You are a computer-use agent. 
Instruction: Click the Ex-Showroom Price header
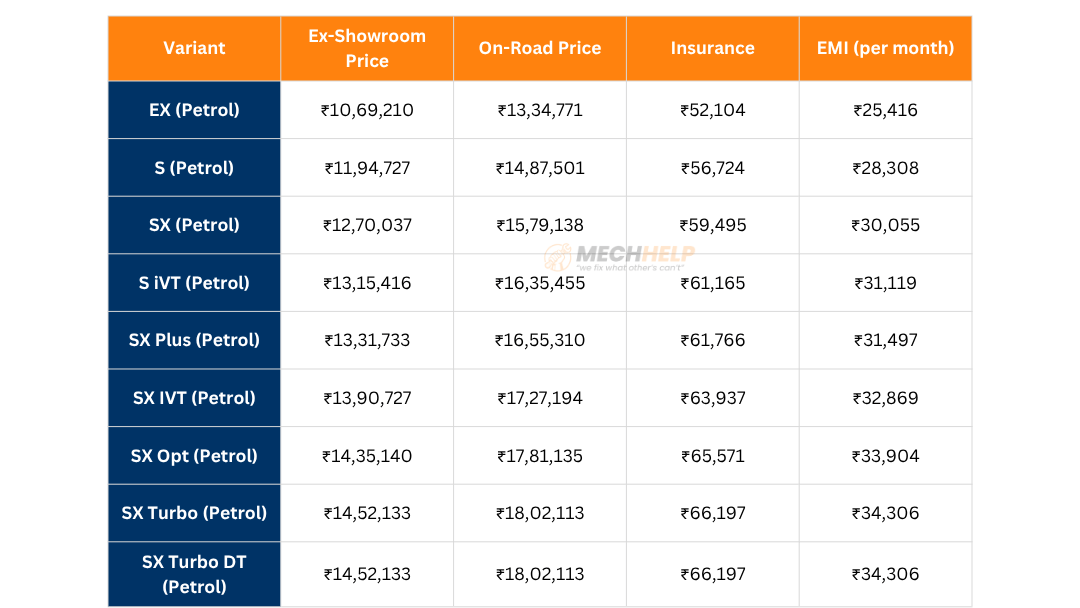[x=366, y=47]
